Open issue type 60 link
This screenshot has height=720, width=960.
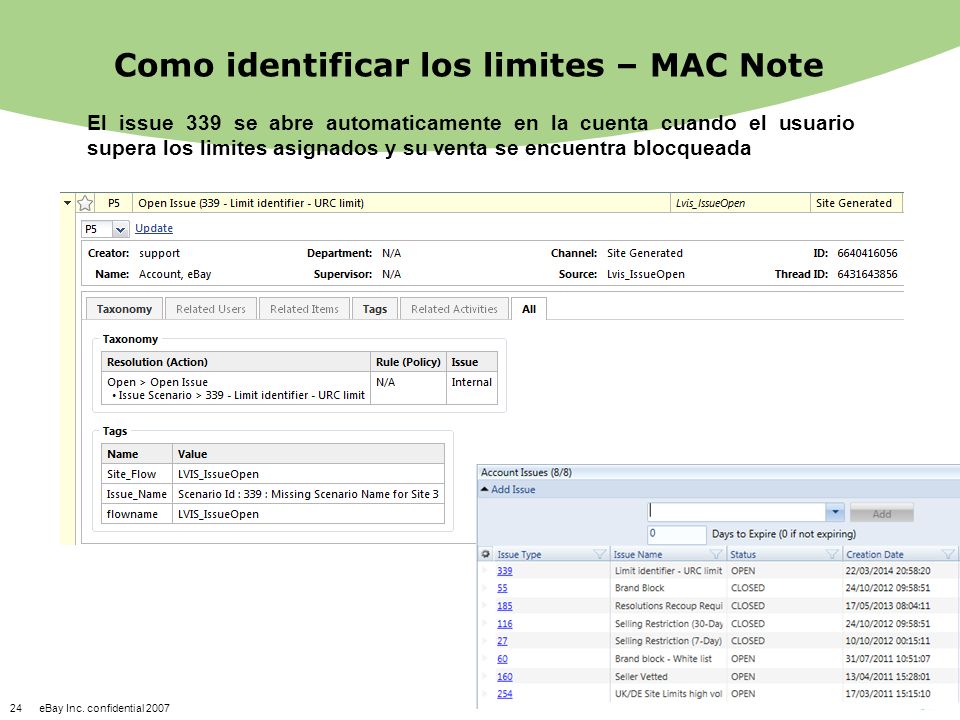502,659
